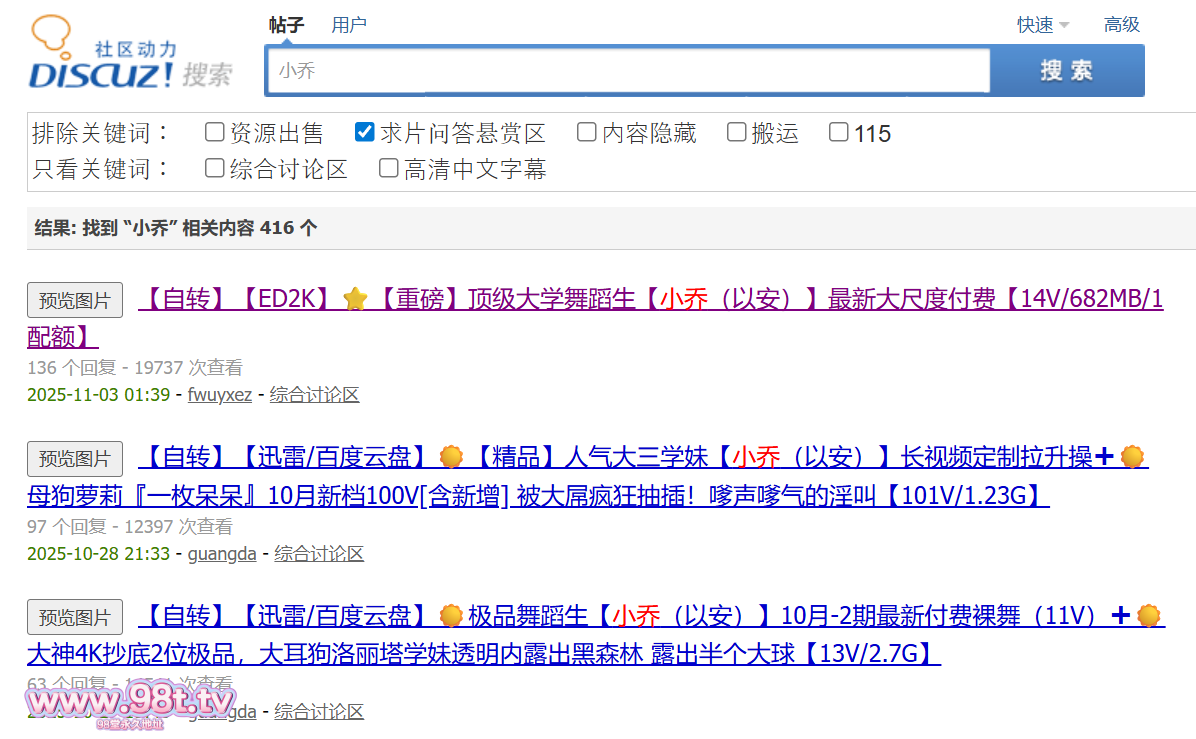Click 预览图片 button on the first result
The image size is (1196, 739).
tap(75, 300)
